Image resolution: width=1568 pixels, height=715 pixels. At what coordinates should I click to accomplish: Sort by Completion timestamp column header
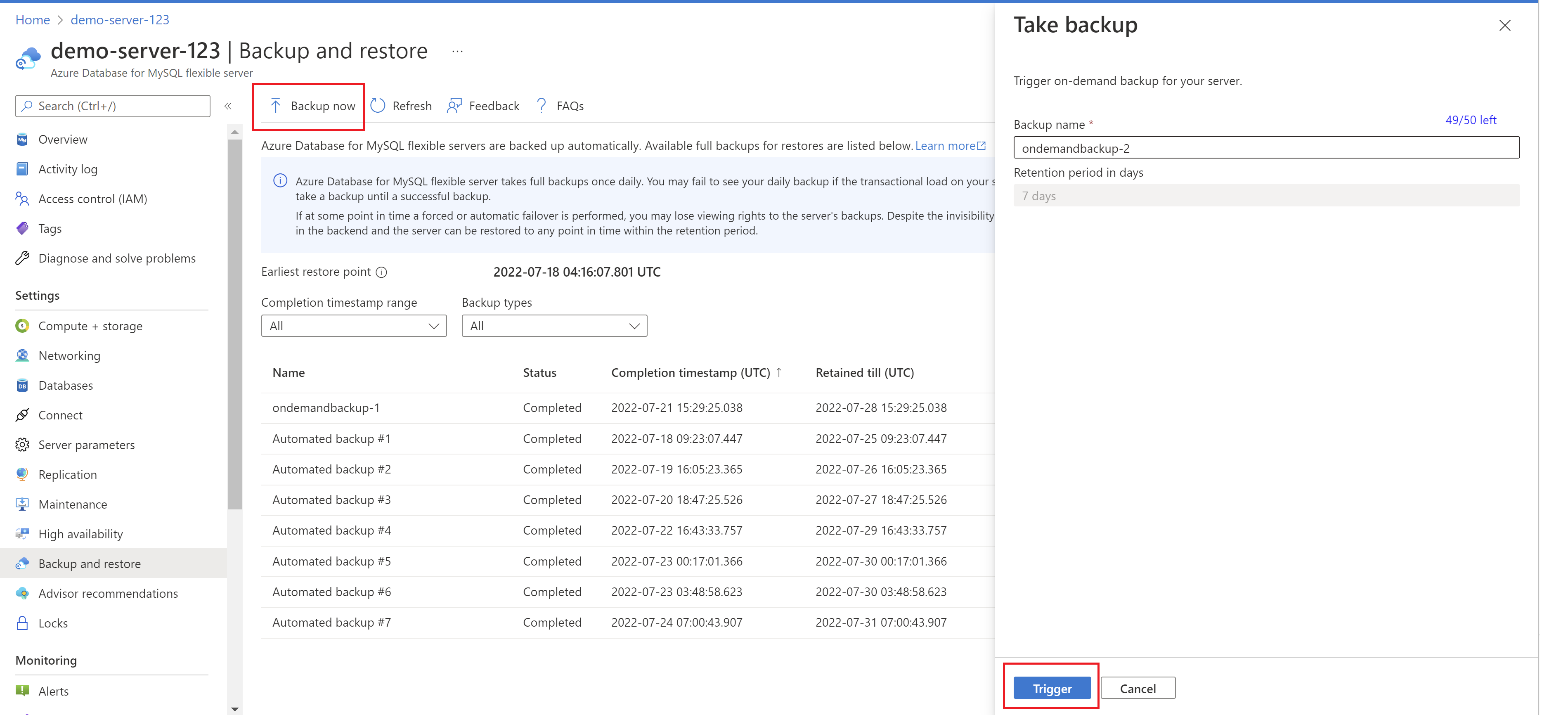pyautogui.click(x=690, y=373)
